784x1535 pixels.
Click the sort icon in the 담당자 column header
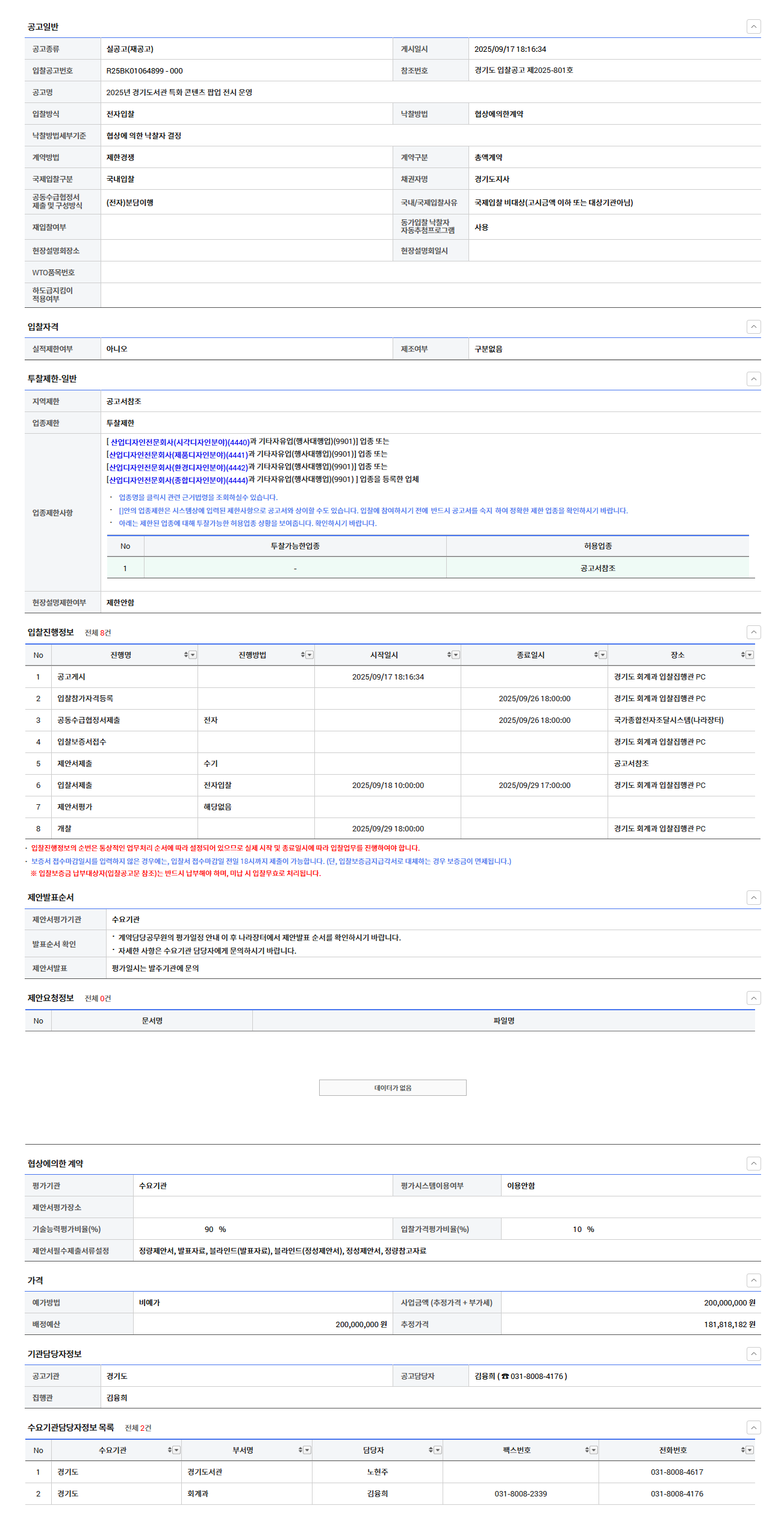pyautogui.click(x=431, y=1450)
